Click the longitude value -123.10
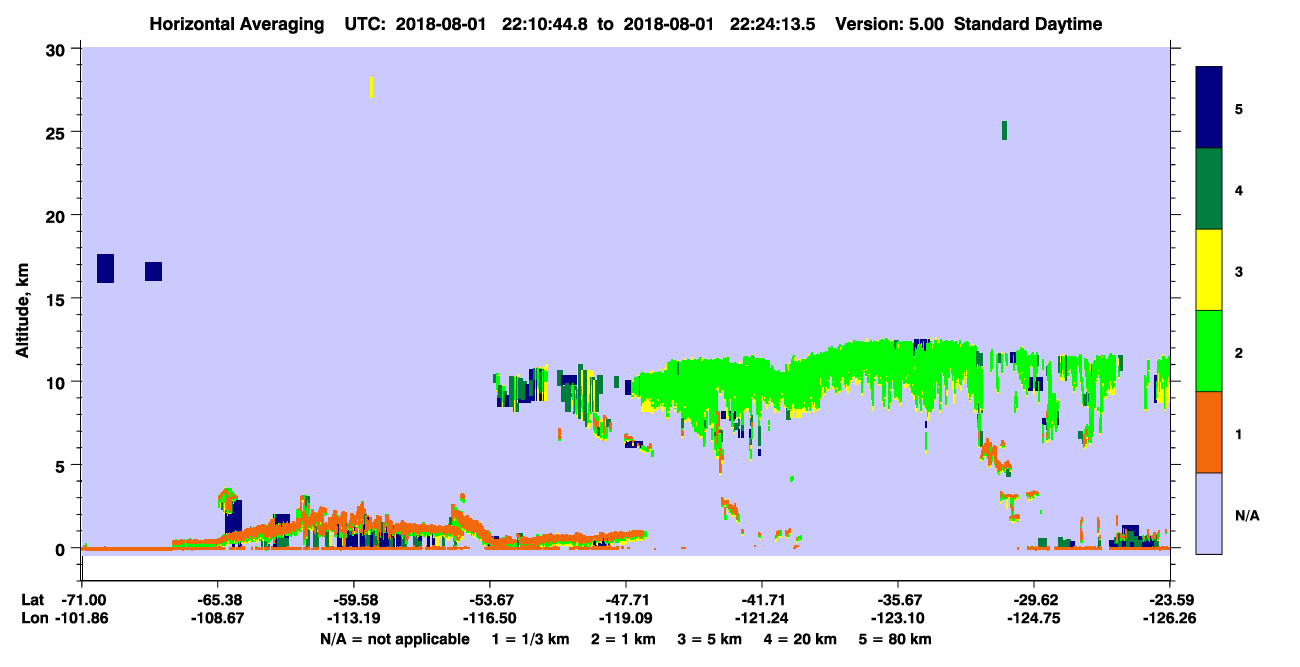Screen dimensions: 1300x667 [x=898, y=618]
